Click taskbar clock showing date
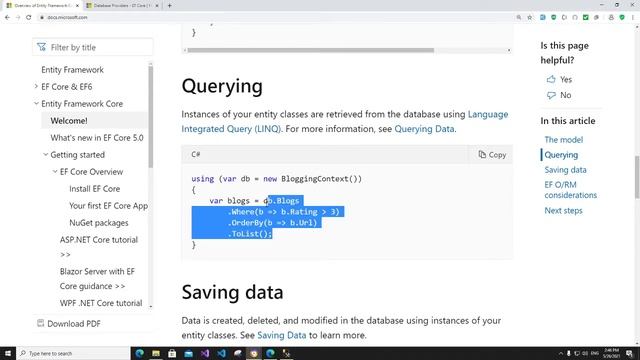Image resolution: width=640 pixels, height=360 pixels. click(x=611, y=353)
